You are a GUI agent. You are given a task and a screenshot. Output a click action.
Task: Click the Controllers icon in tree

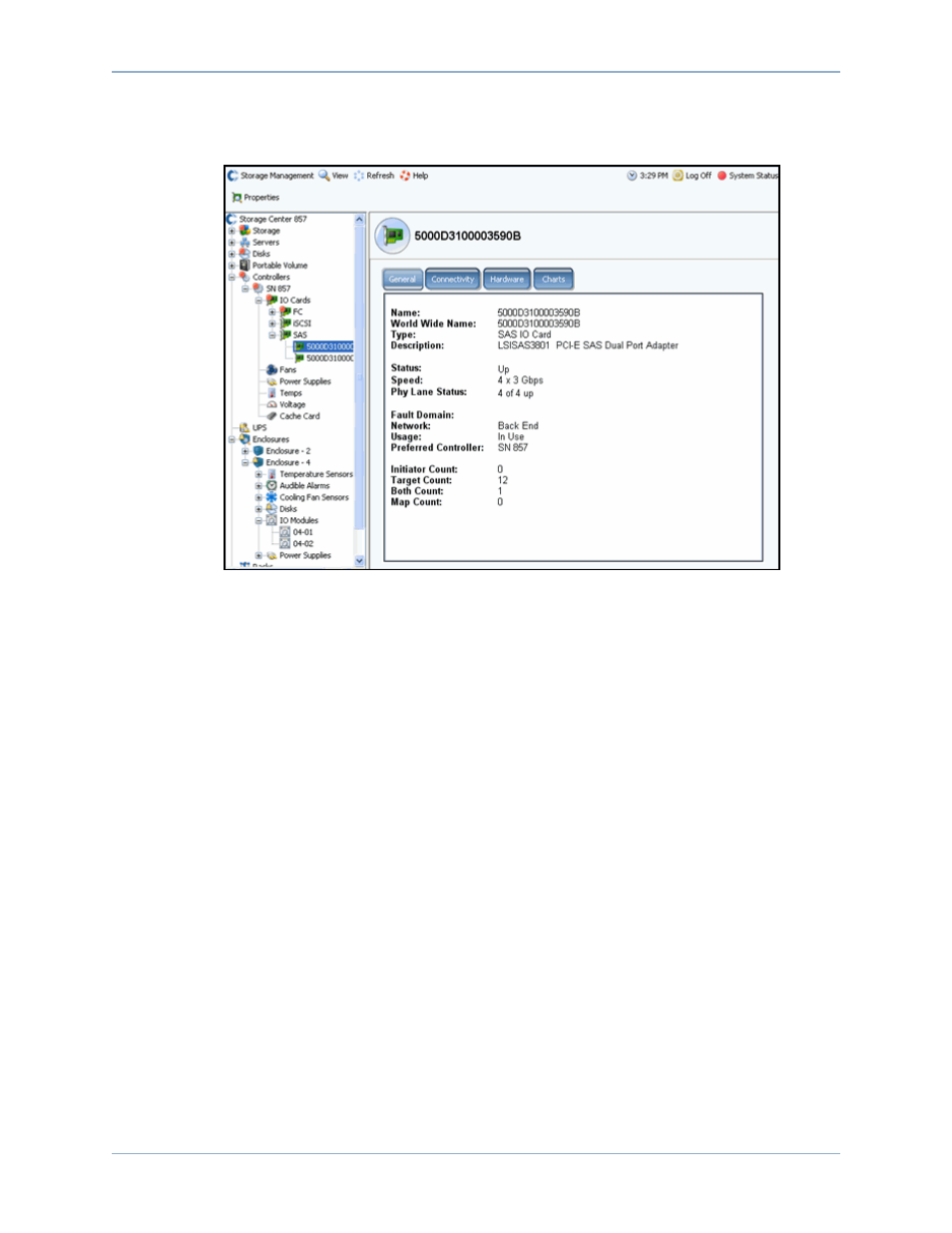pos(244,278)
